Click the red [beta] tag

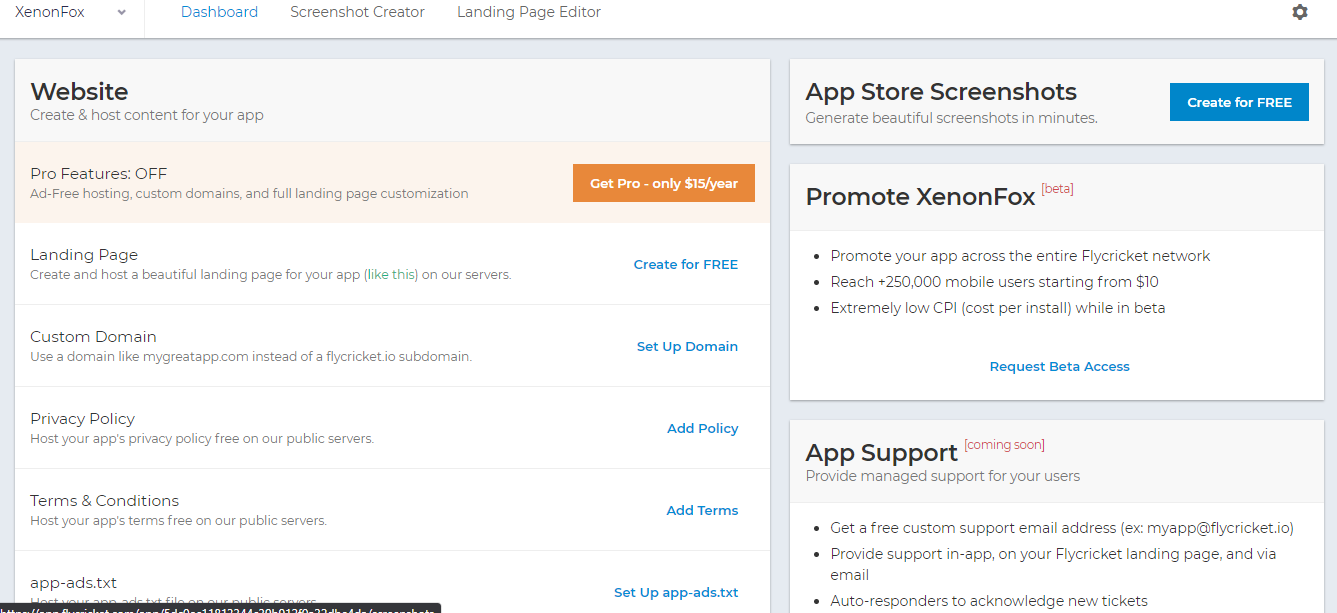click(x=1057, y=189)
